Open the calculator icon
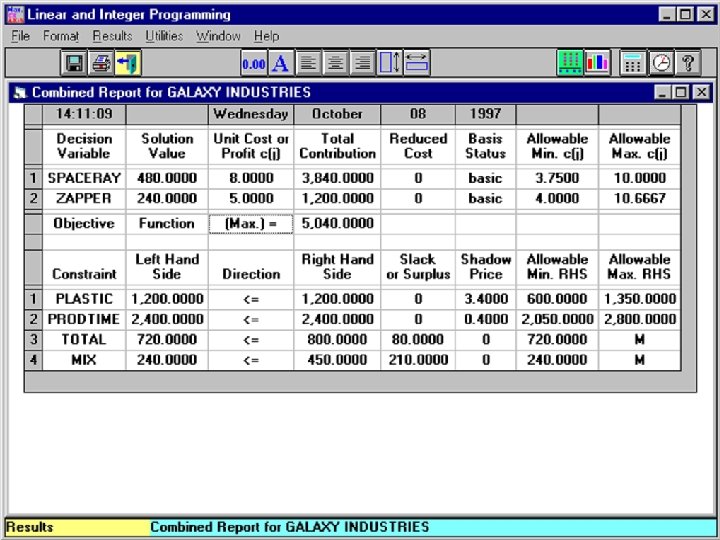Screen dimensions: 720x540 [x=633, y=63]
